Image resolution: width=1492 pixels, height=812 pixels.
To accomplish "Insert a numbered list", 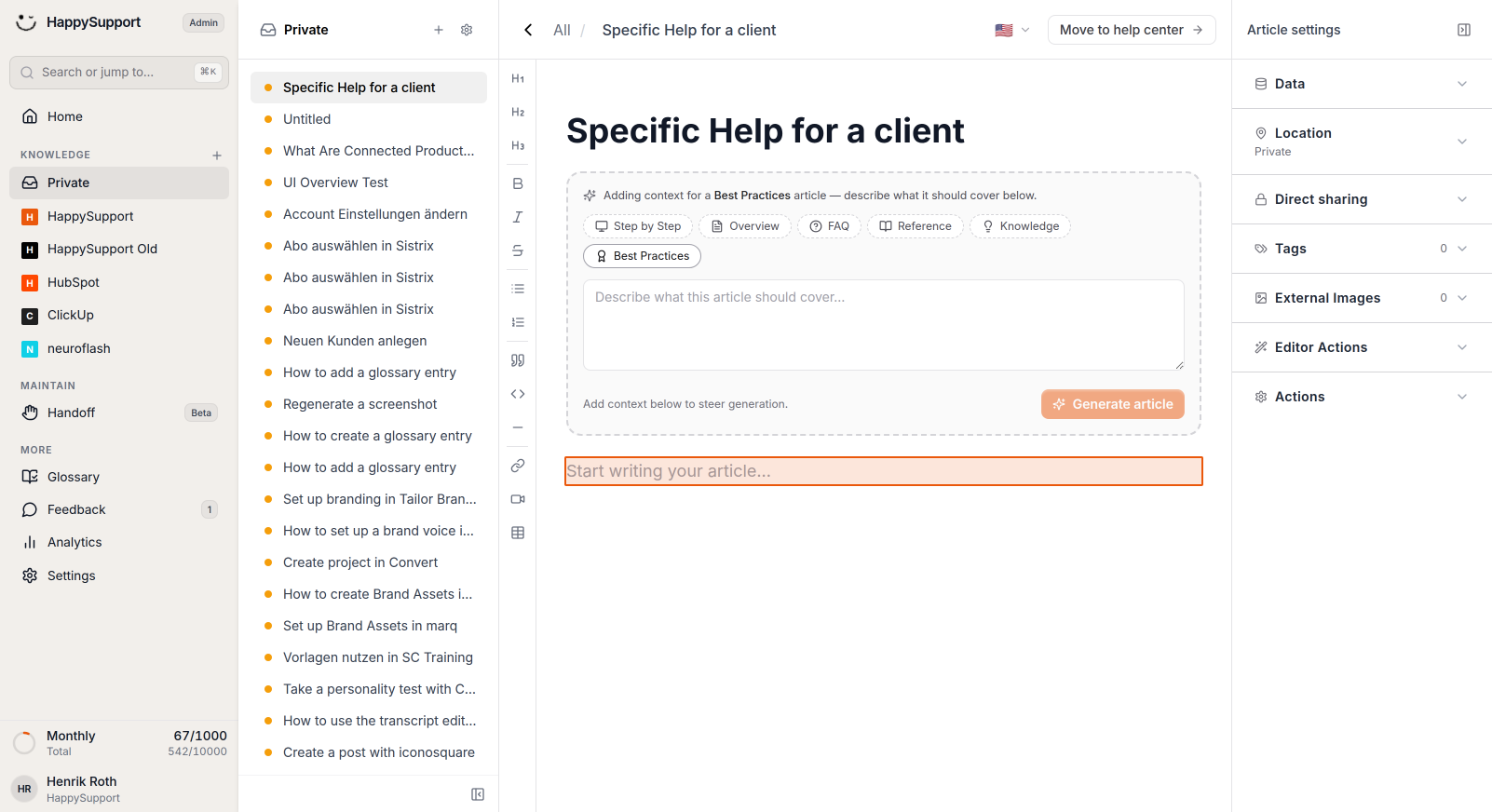I will (518, 322).
